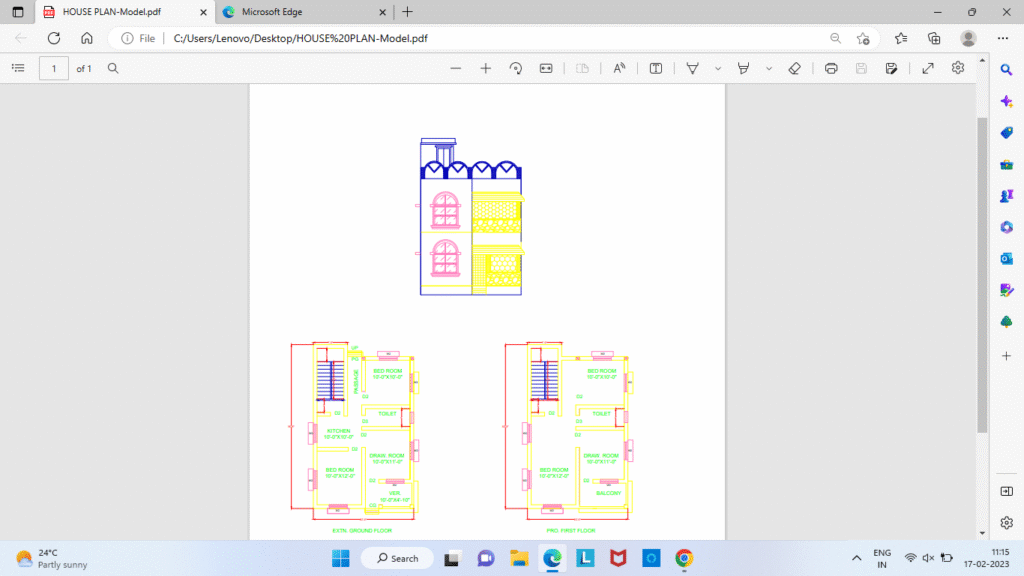Open the Windows Start menu

click(341, 558)
